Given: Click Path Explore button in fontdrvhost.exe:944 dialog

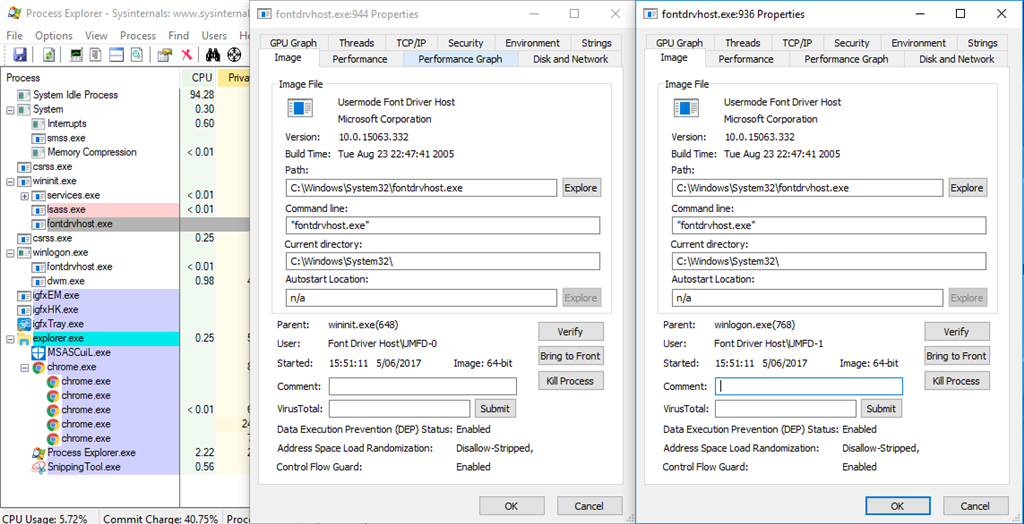Looking at the screenshot, I should coord(581,188).
